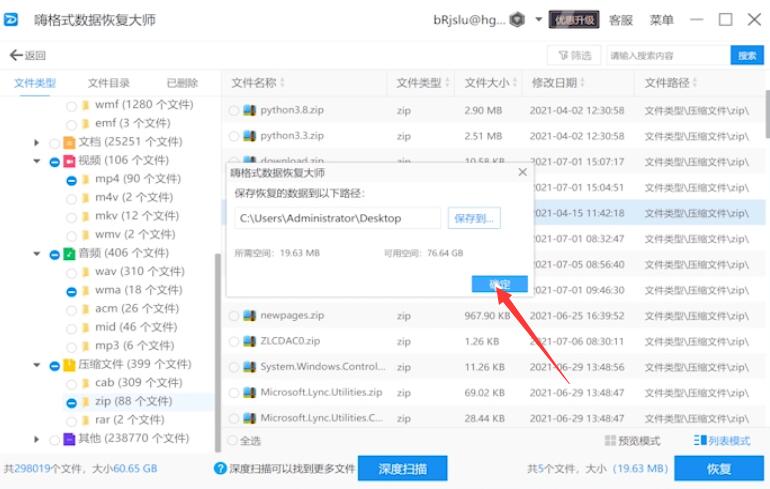Switch to the 文件目录 tab
Image resolution: width=770 pixels, height=489 pixels.
[x=109, y=83]
